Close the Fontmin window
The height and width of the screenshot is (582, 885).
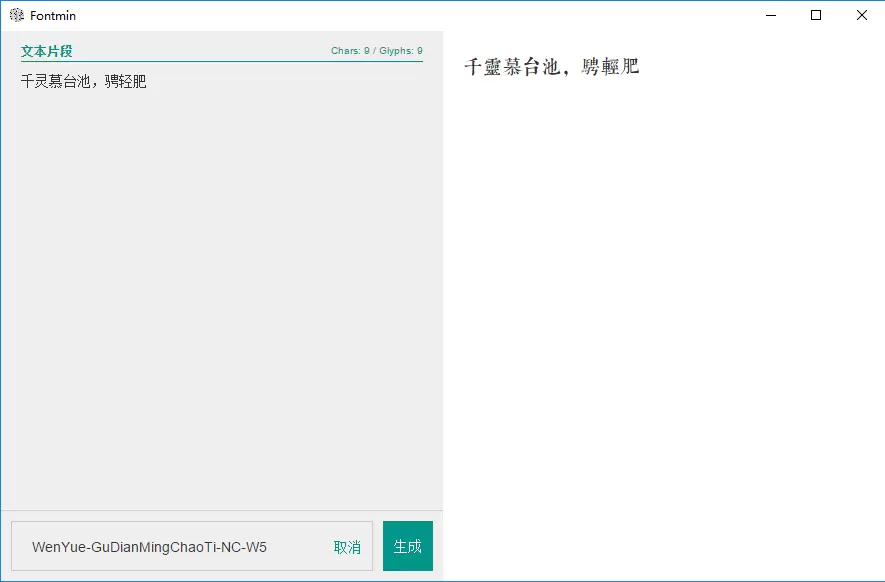(x=861, y=15)
